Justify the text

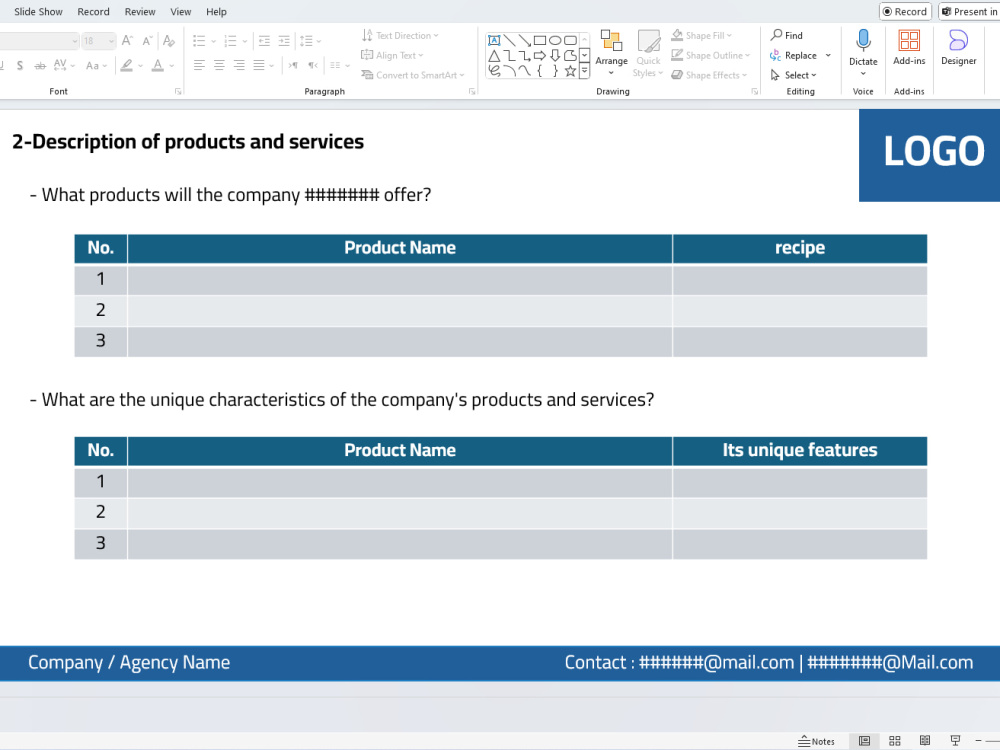(x=259, y=65)
